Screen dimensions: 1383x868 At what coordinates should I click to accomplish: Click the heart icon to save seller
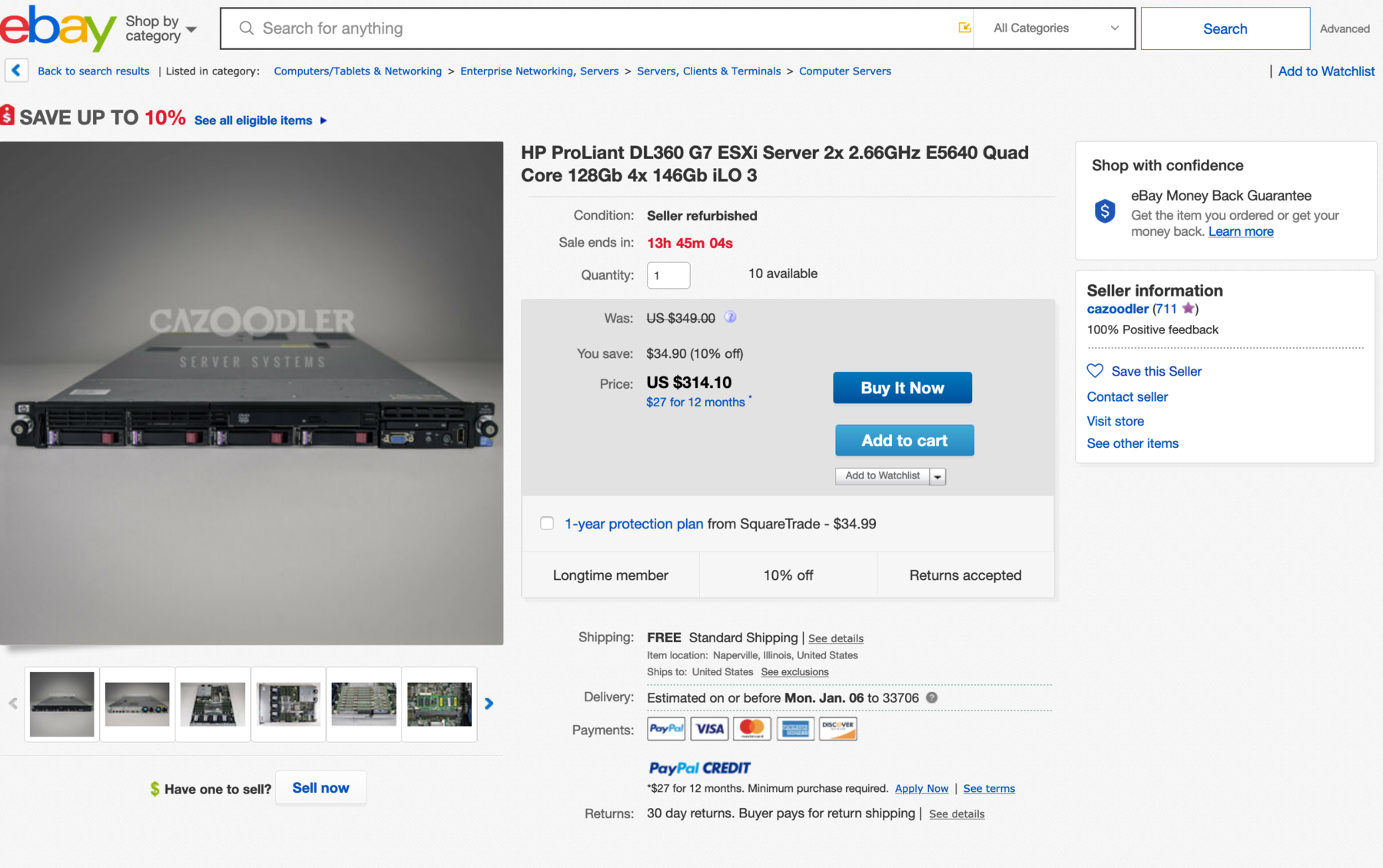(x=1095, y=371)
